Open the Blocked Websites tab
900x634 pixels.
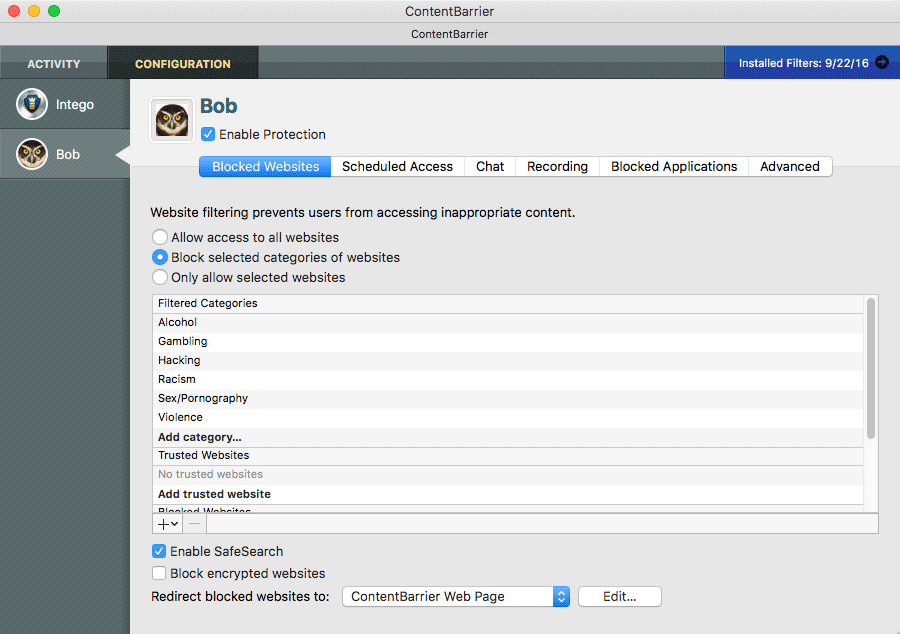pyautogui.click(x=265, y=166)
